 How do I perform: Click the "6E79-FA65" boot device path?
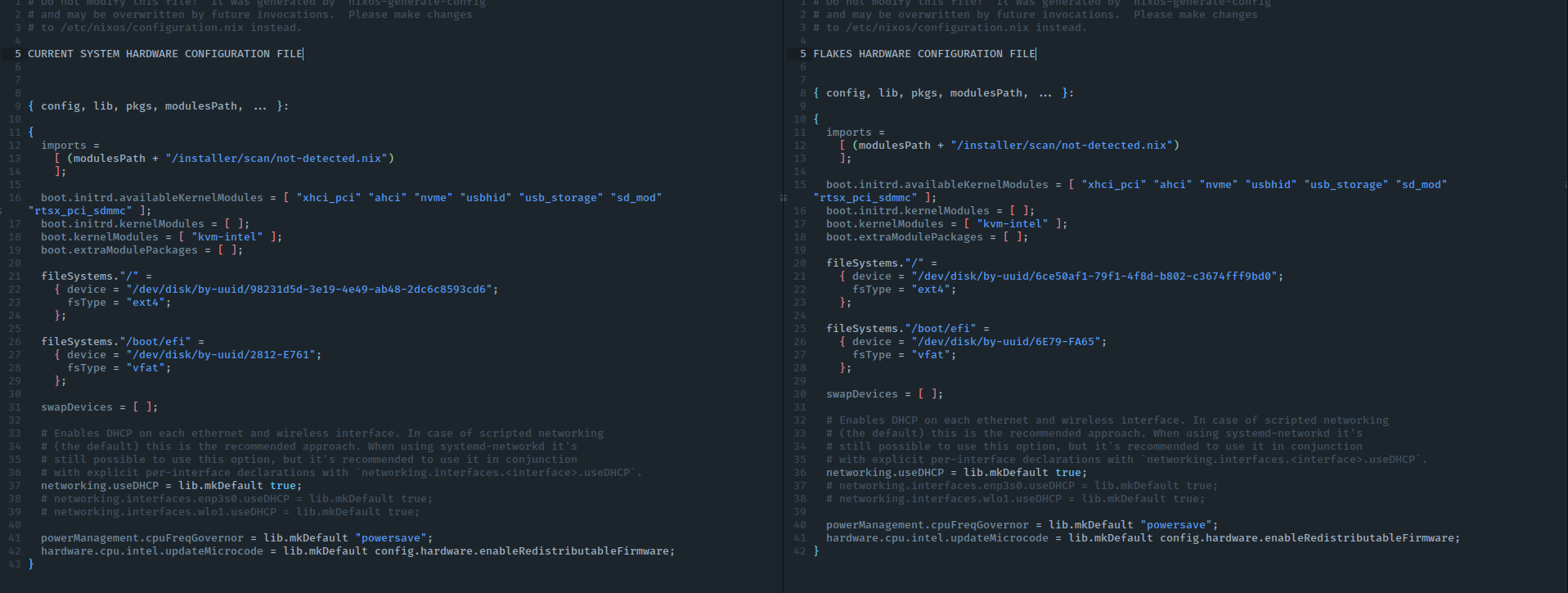(1009, 342)
